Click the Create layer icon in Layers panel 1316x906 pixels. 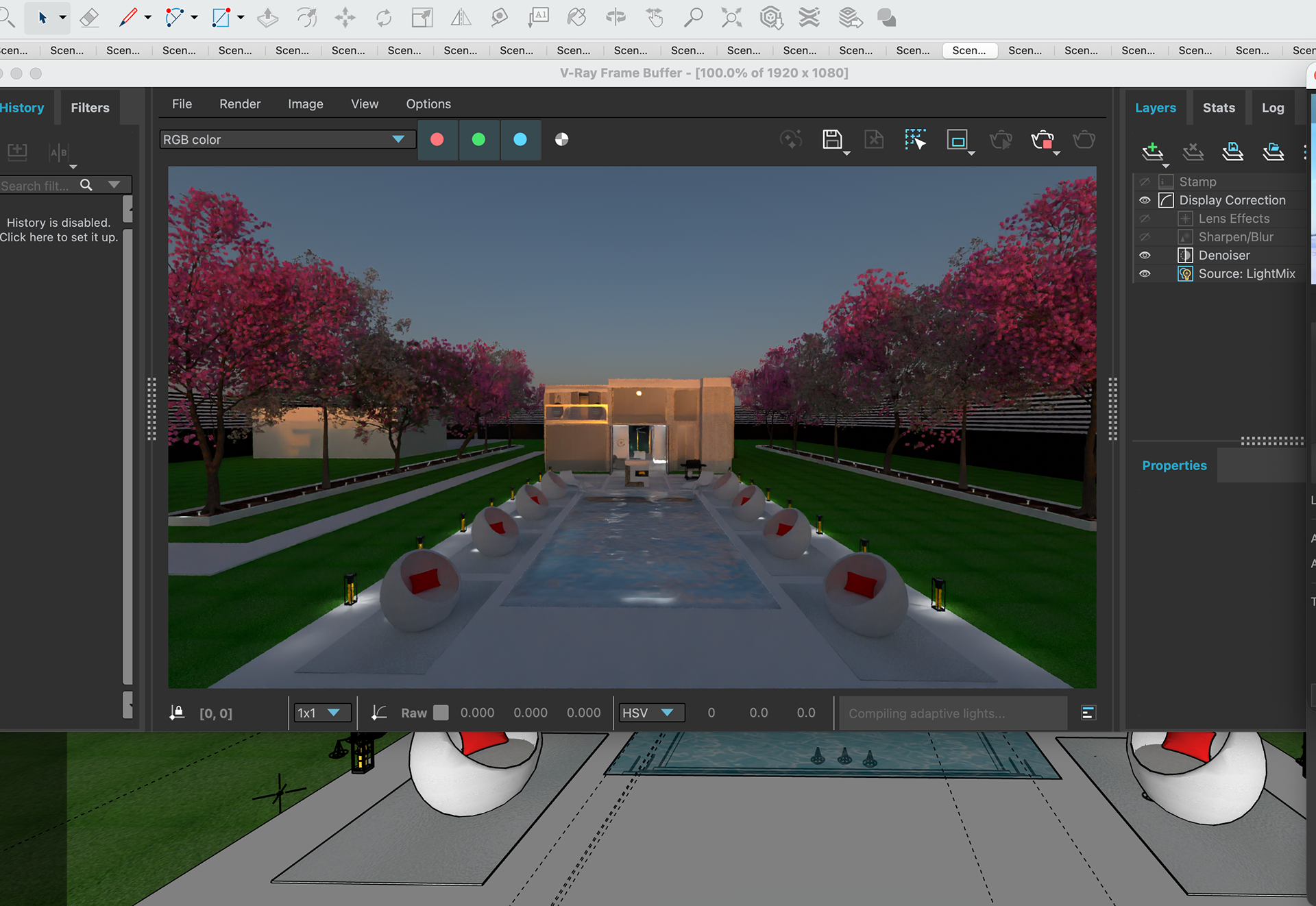tap(1152, 151)
